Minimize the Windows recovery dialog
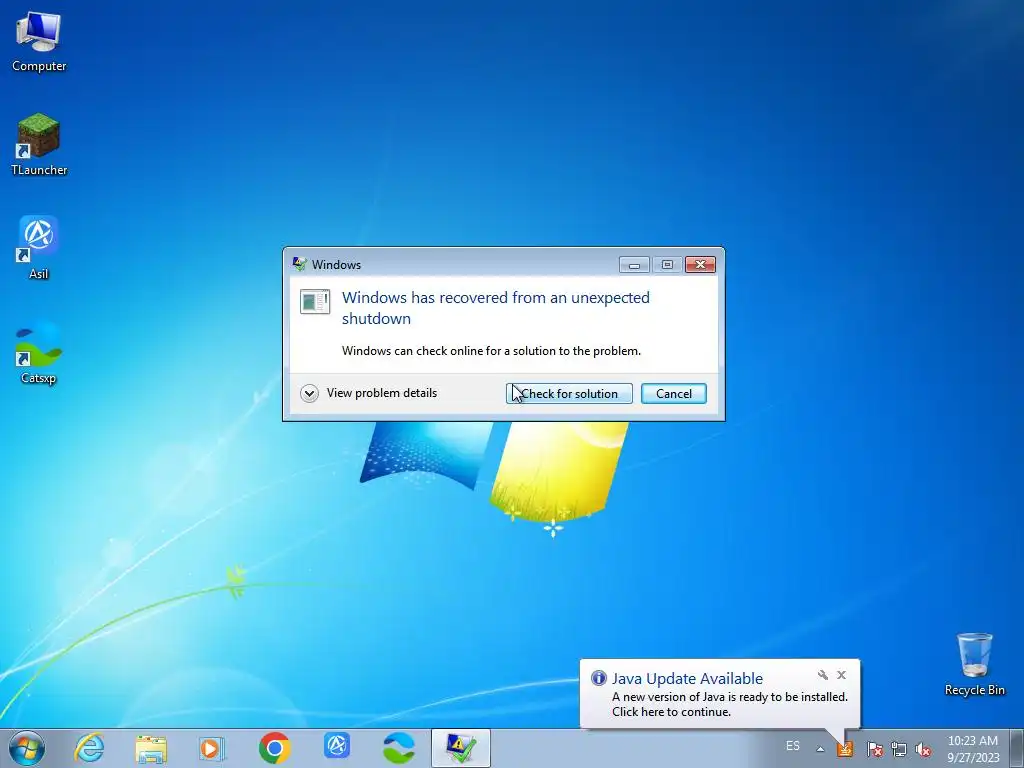This screenshot has width=1024, height=768. tap(634, 264)
